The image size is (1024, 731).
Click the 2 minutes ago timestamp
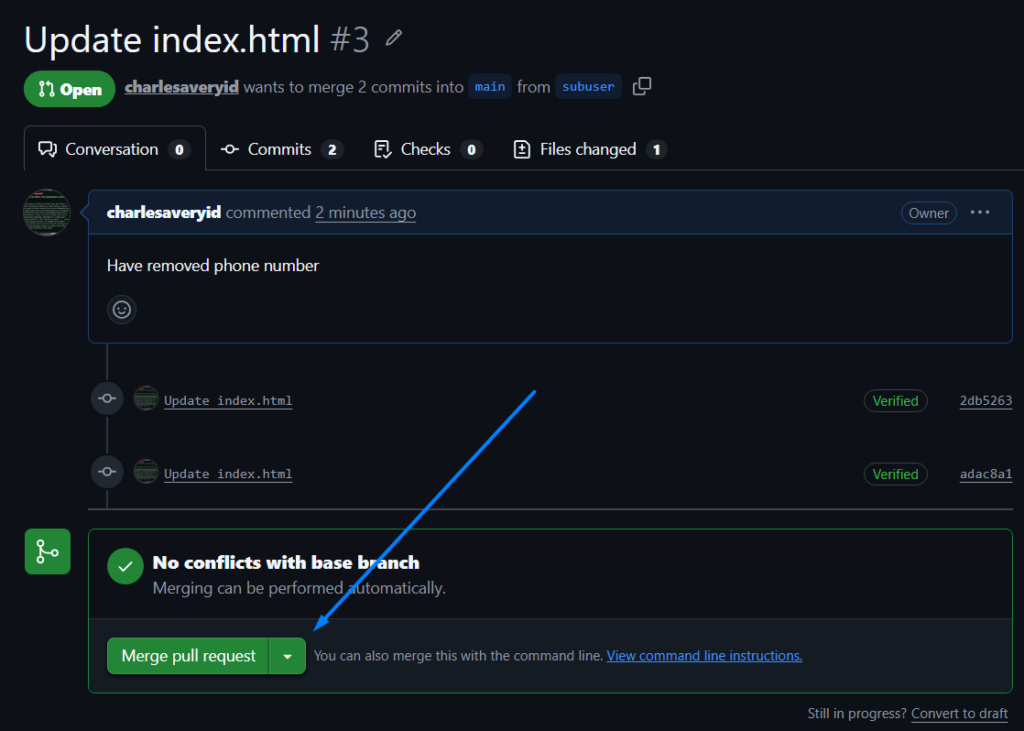click(x=366, y=212)
